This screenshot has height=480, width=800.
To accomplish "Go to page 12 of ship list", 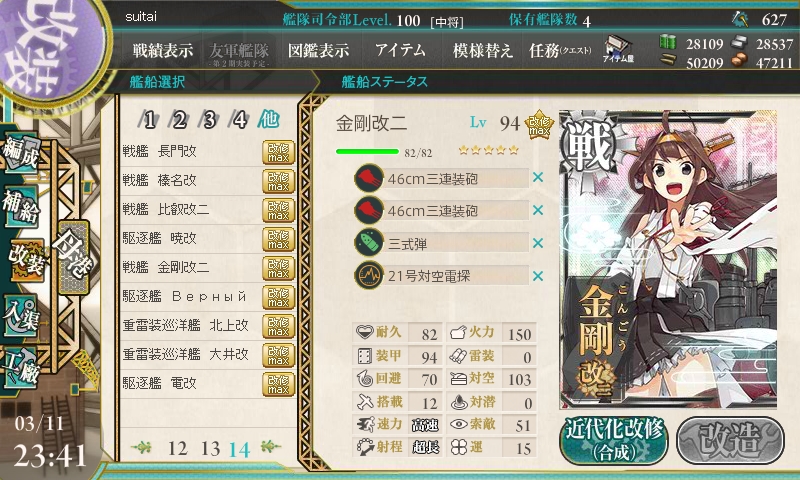I will pos(178,448).
